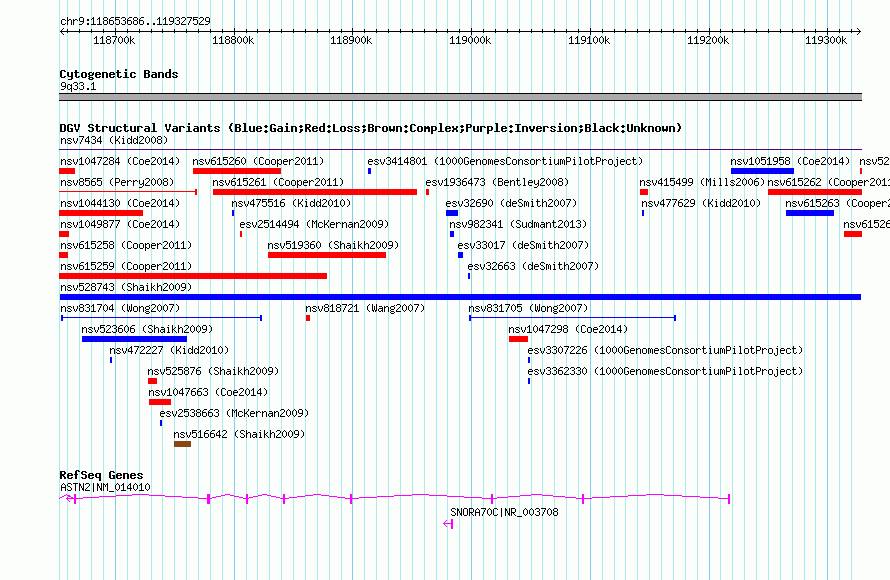The height and width of the screenshot is (580, 890).
Task: Open nsv1047298 (Coe2014) label
Action: point(568,329)
